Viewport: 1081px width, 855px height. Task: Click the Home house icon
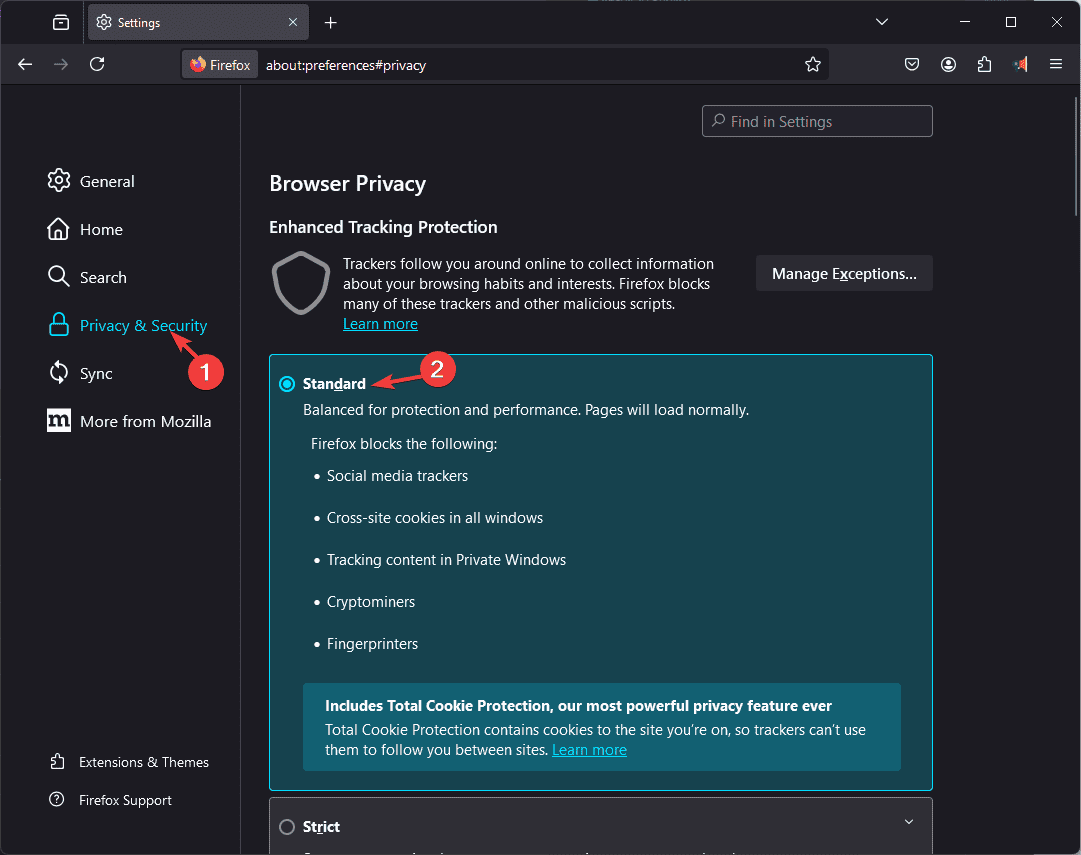(59, 229)
